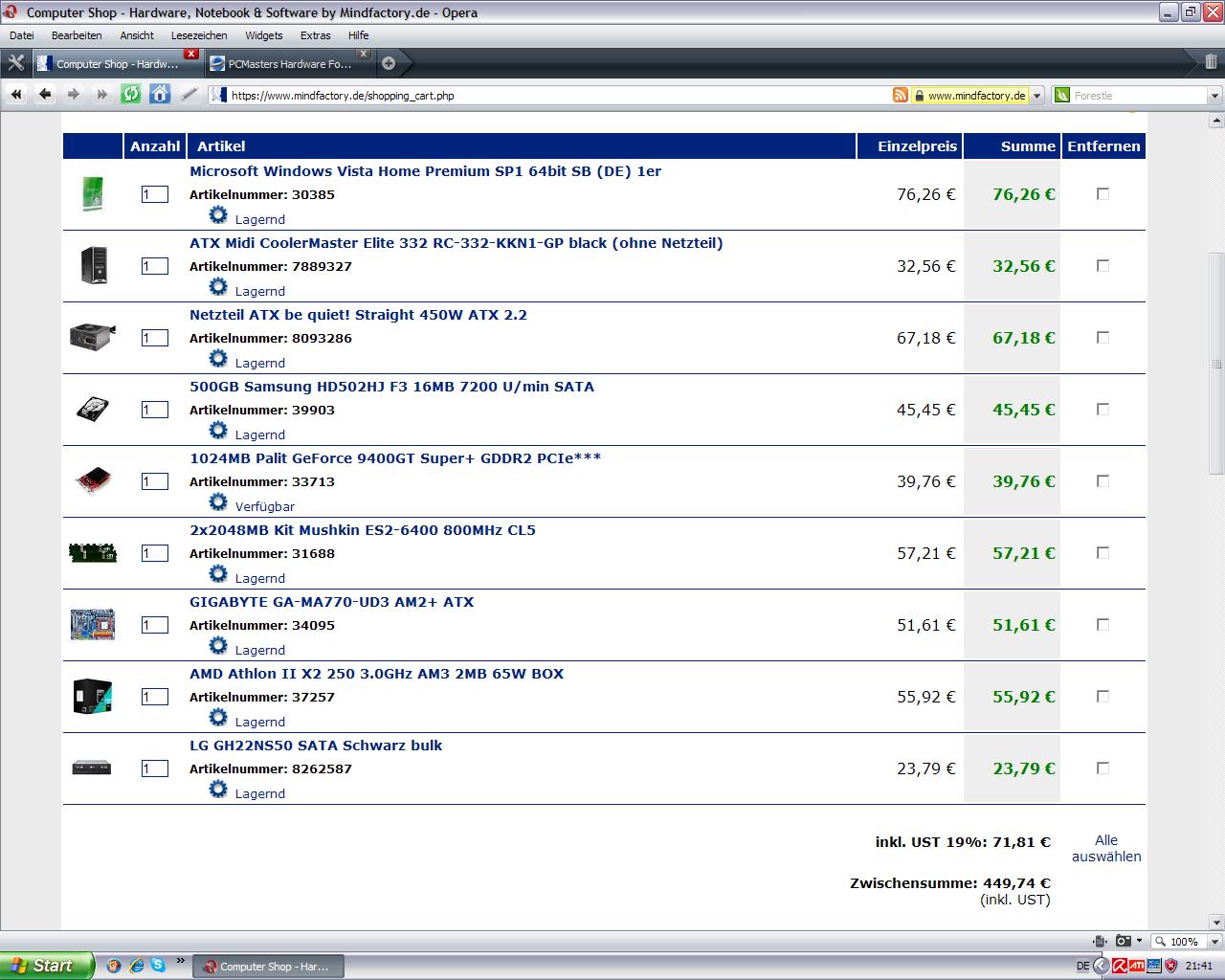Tick remove checkbox for GIGABYTE GA-MA770-UD3
Screen dimensions: 1225x980
(x=1102, y=624)
